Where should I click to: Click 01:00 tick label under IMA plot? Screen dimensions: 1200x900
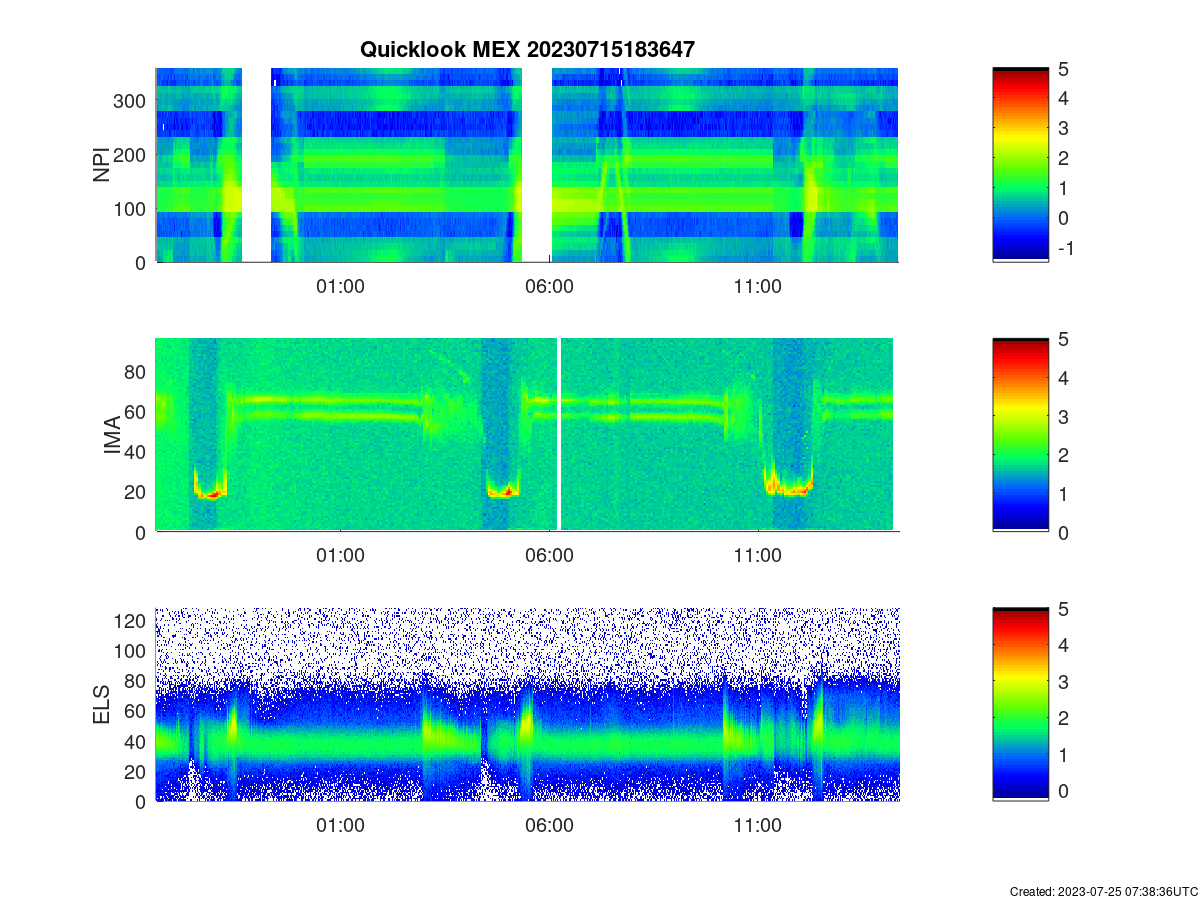point(340,556)
